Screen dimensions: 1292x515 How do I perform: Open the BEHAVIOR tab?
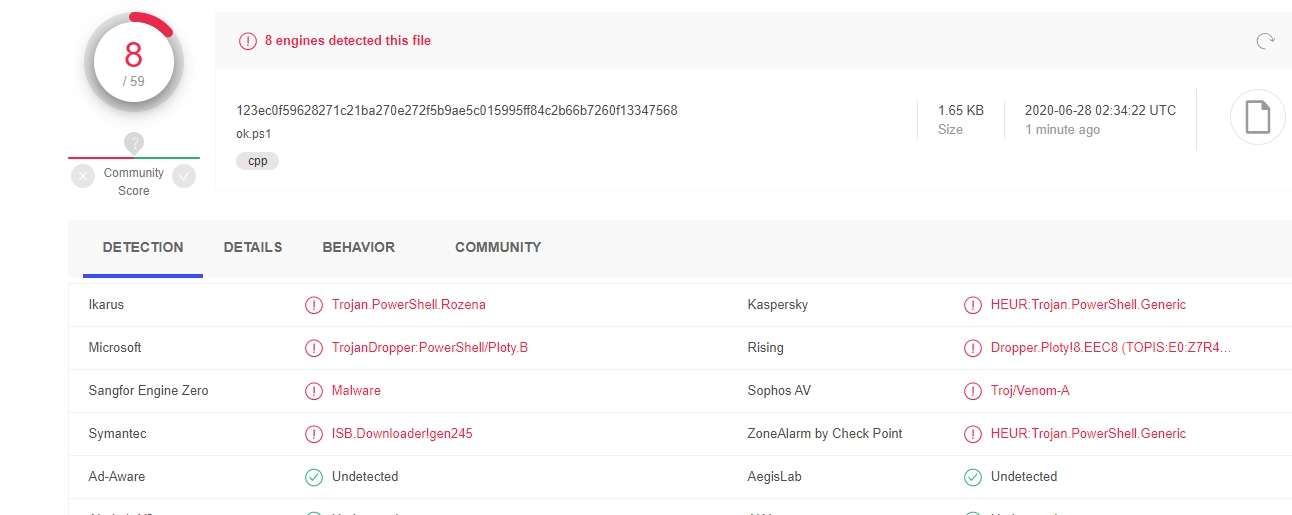point(358,247)
